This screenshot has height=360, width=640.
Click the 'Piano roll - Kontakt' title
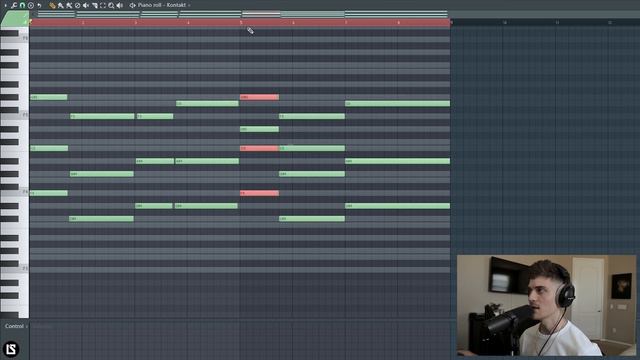click(x=162, y=5)
